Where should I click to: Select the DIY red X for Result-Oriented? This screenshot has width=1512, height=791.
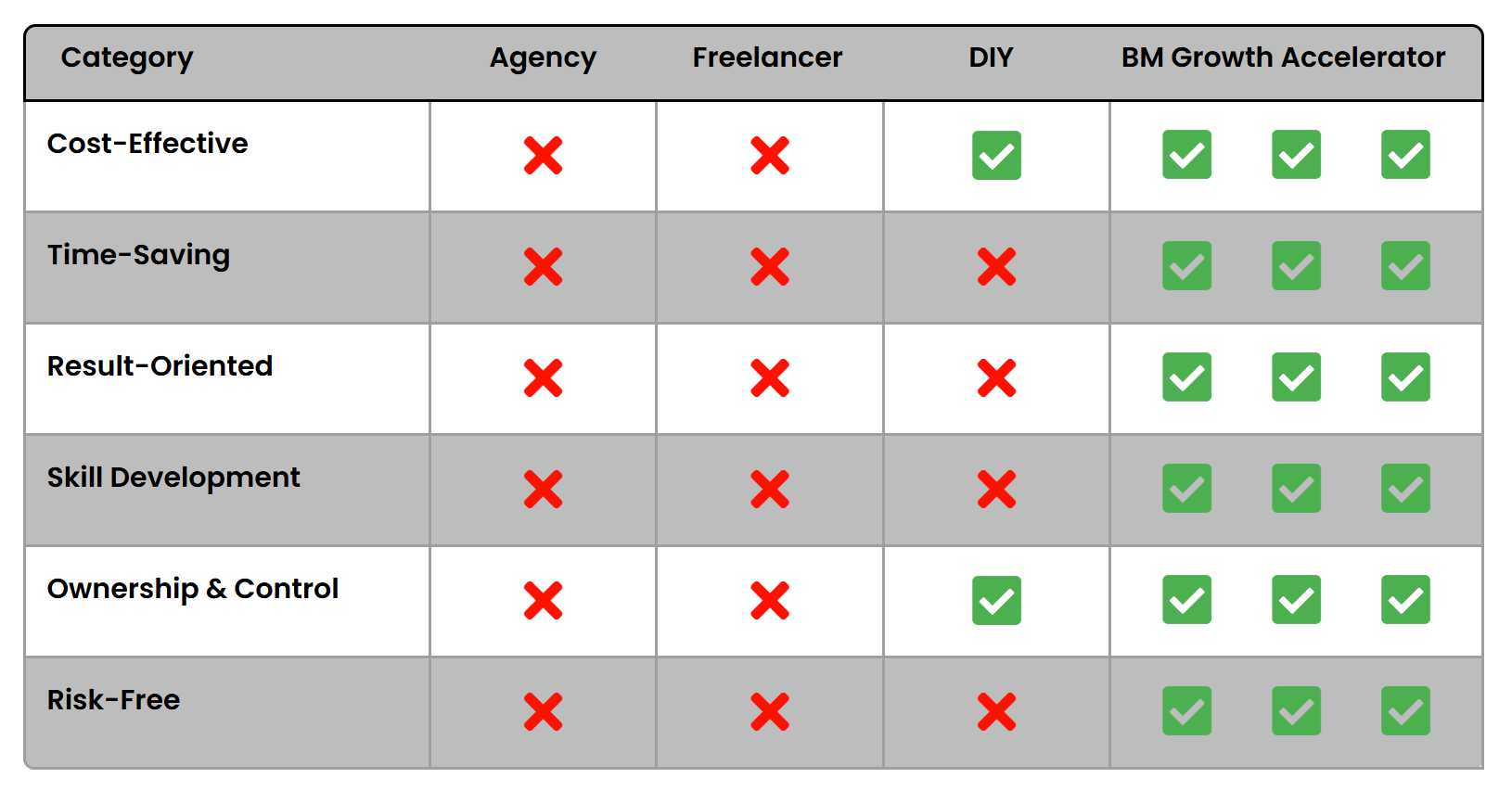pos(996,378)
